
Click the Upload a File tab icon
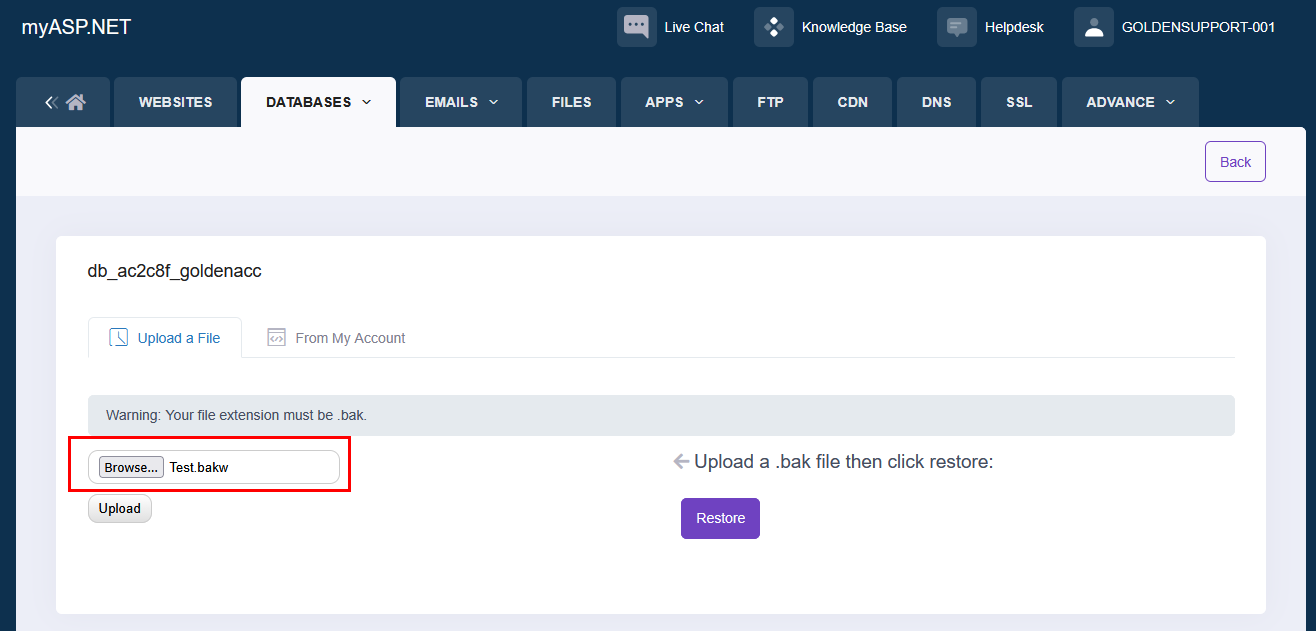[118, 338]
